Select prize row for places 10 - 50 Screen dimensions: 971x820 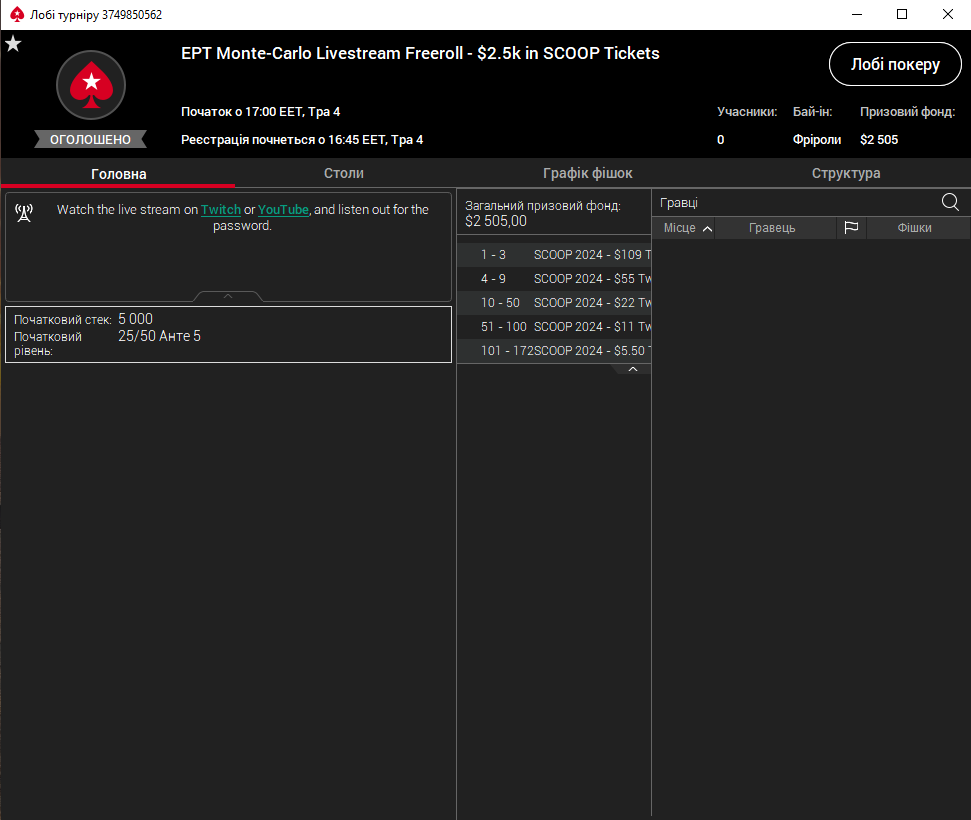point(554,303)
